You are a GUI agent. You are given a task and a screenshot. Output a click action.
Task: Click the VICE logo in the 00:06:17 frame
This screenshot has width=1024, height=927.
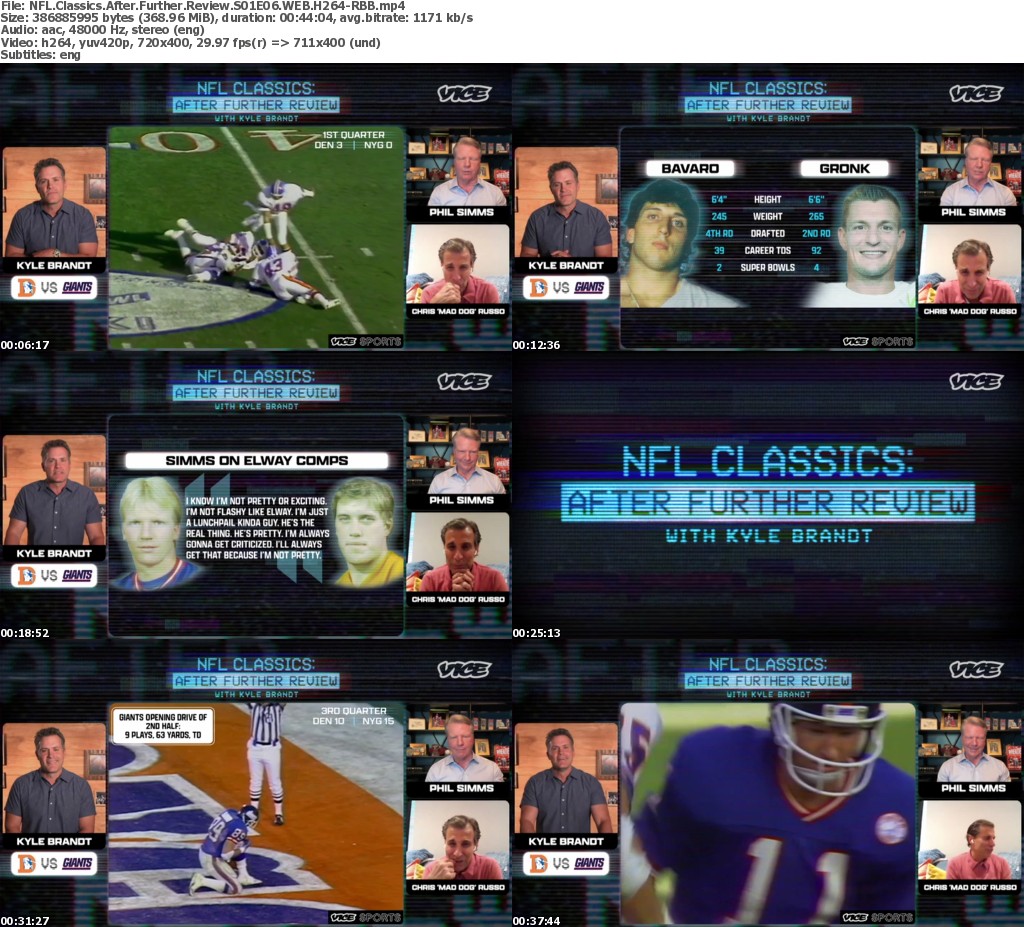pyautogui.click(x=463, y=94)
